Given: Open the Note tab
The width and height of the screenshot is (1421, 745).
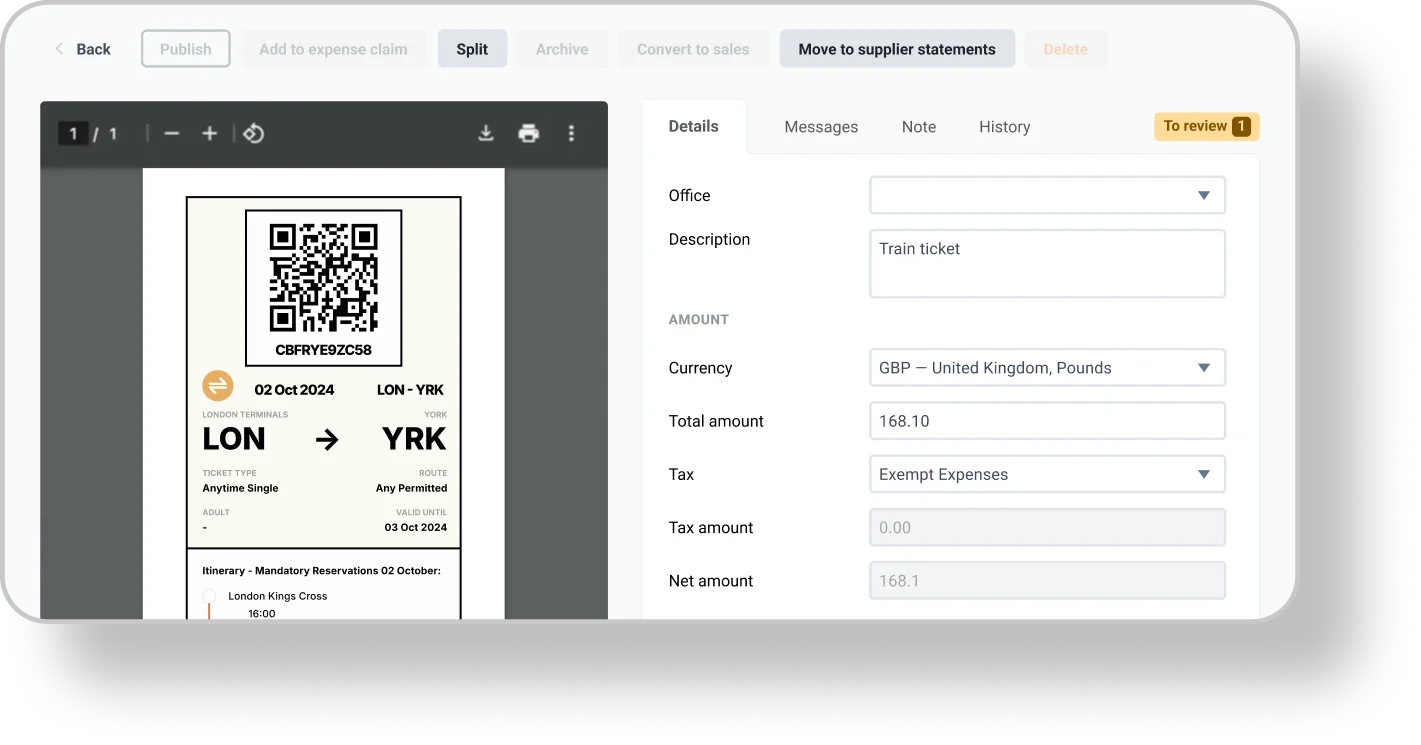Looking at the screenshot, I should pyautogui.click(x=918, y=127).
